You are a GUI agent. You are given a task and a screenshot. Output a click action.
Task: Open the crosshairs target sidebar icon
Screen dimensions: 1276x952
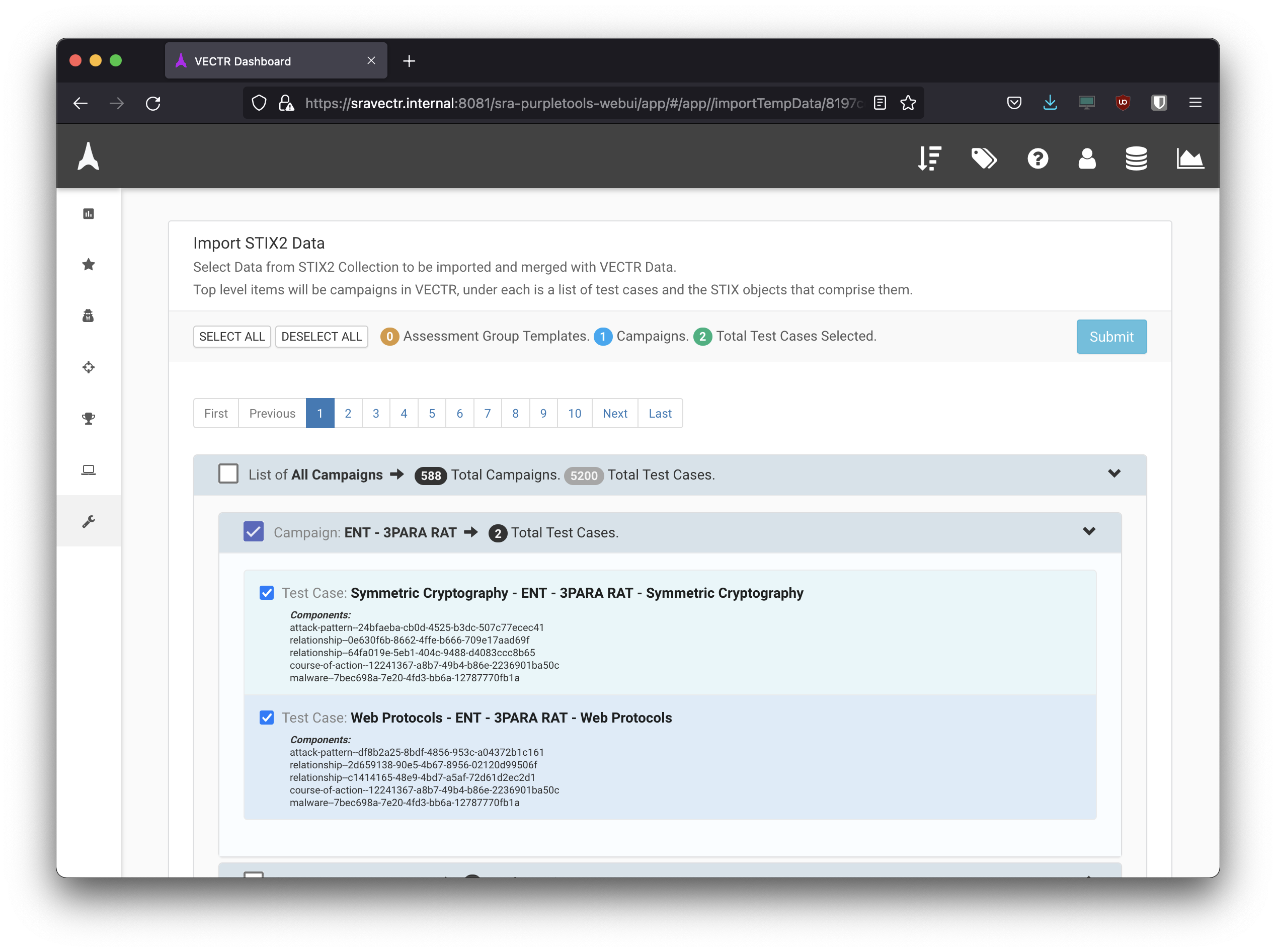click(x=88, y=367)
